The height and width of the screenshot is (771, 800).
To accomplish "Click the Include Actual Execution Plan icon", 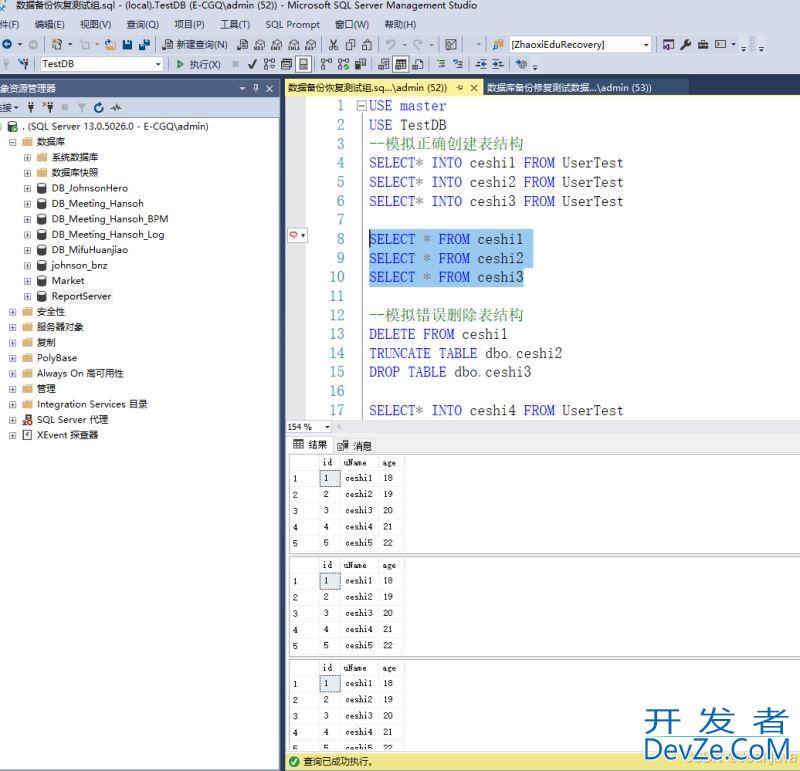I will [x=326, y=64].
